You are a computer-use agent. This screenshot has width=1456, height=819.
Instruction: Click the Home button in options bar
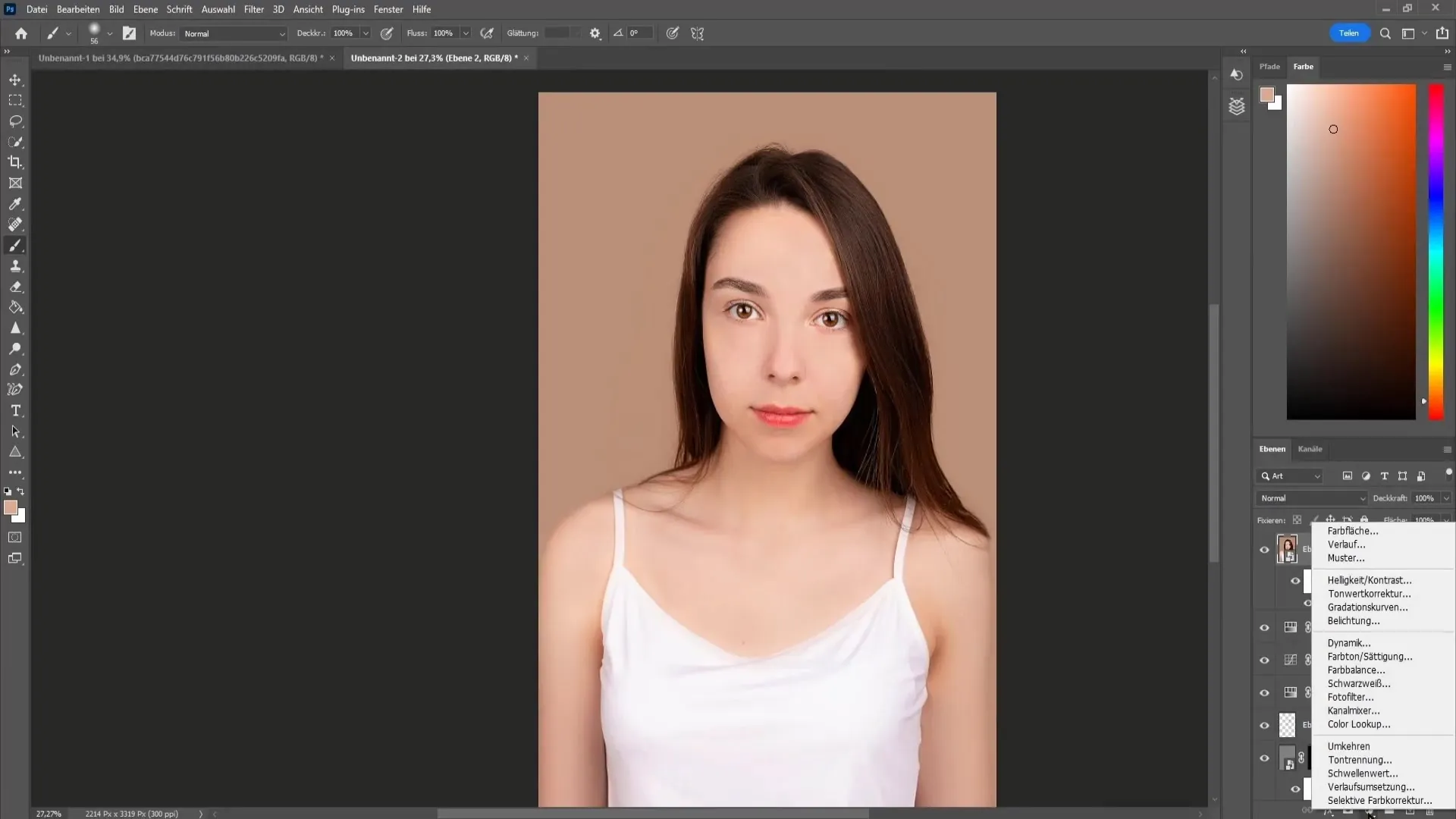pyautogui.click(x=21, y=33)
